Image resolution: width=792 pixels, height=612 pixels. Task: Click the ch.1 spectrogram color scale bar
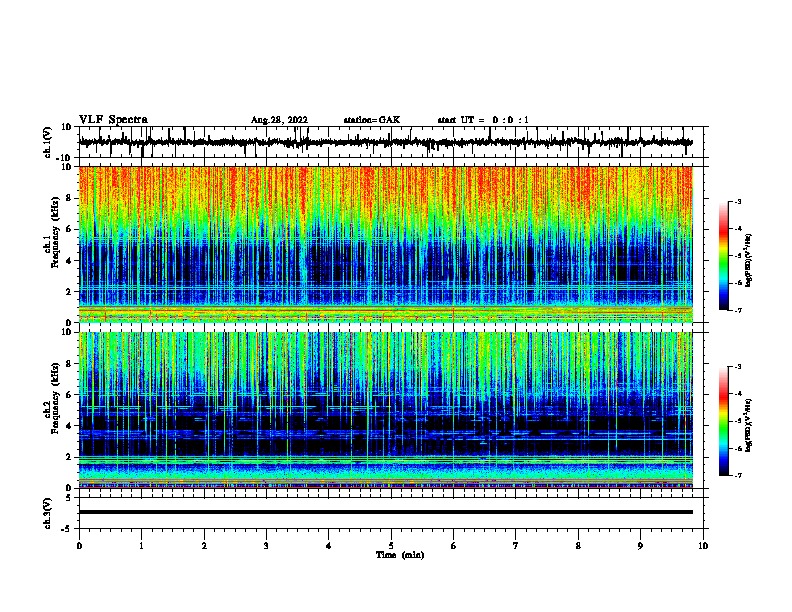coord(724,256)
